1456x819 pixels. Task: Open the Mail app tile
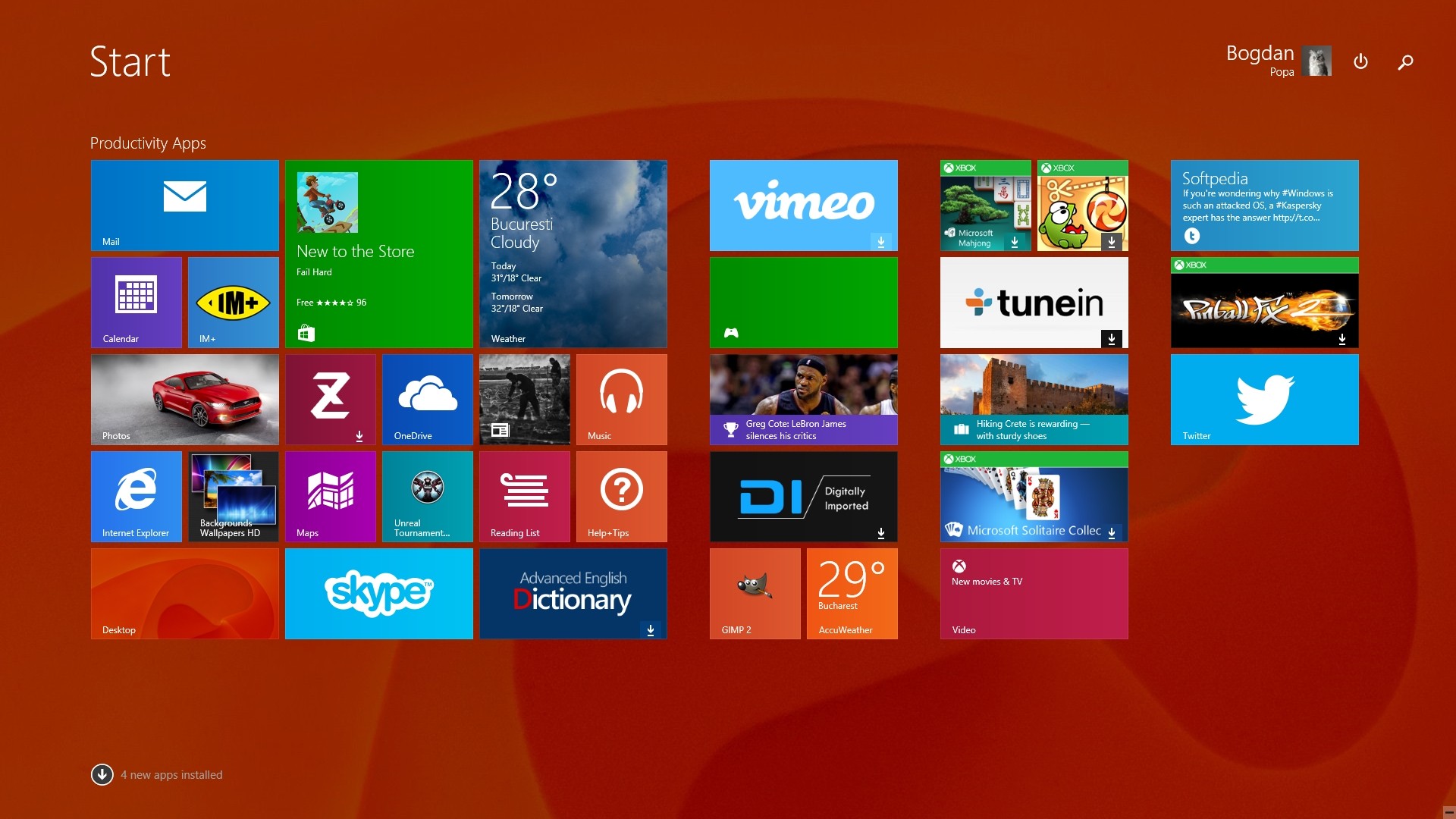click(x=184, y=204)
